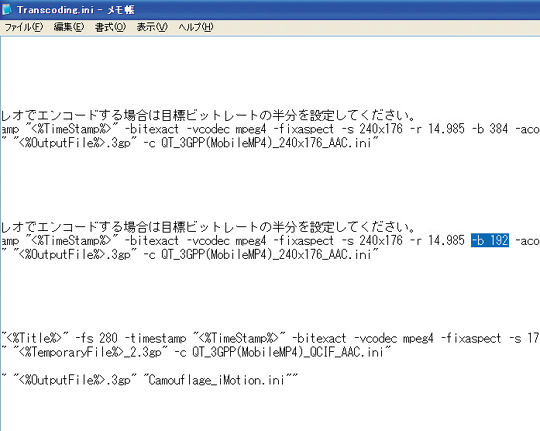The width and height of the screenshot is (540, 431).
Task: Click the first Japanese comment line
Action: [x=208, y=115]
